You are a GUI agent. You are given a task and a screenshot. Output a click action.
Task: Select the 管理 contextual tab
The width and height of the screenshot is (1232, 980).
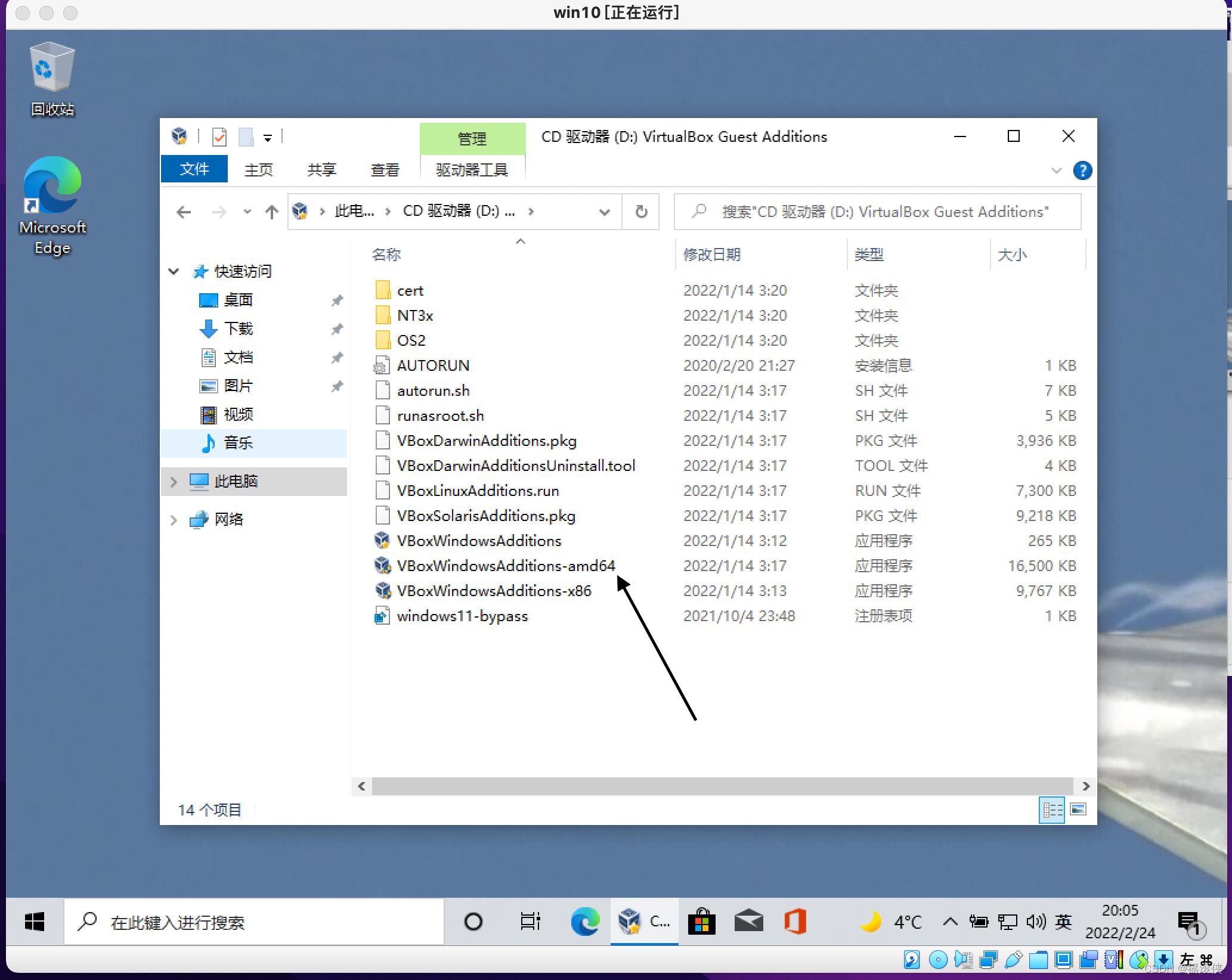pos(472,139)
